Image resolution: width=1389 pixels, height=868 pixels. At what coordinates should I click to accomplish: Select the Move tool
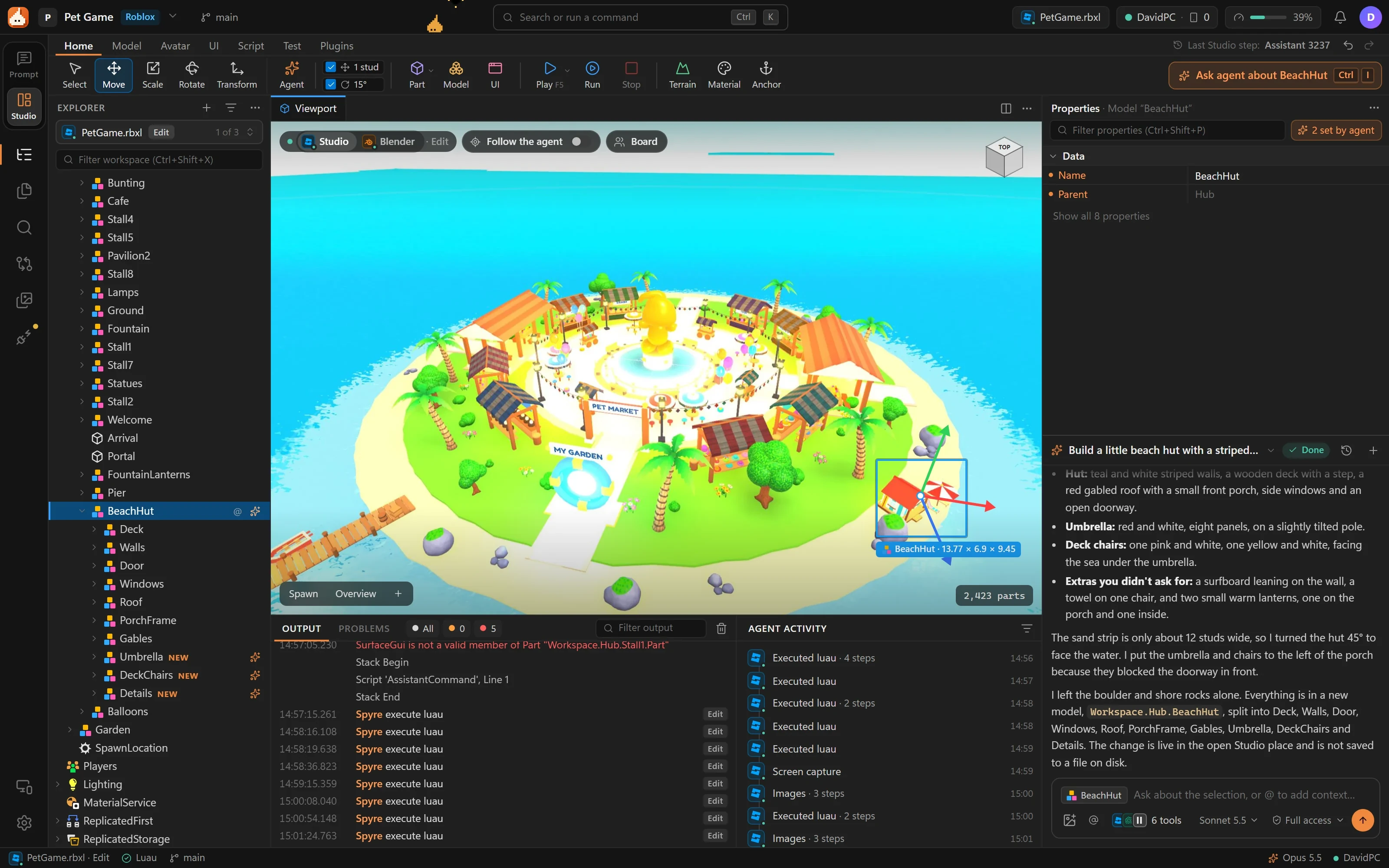(114, 75)
